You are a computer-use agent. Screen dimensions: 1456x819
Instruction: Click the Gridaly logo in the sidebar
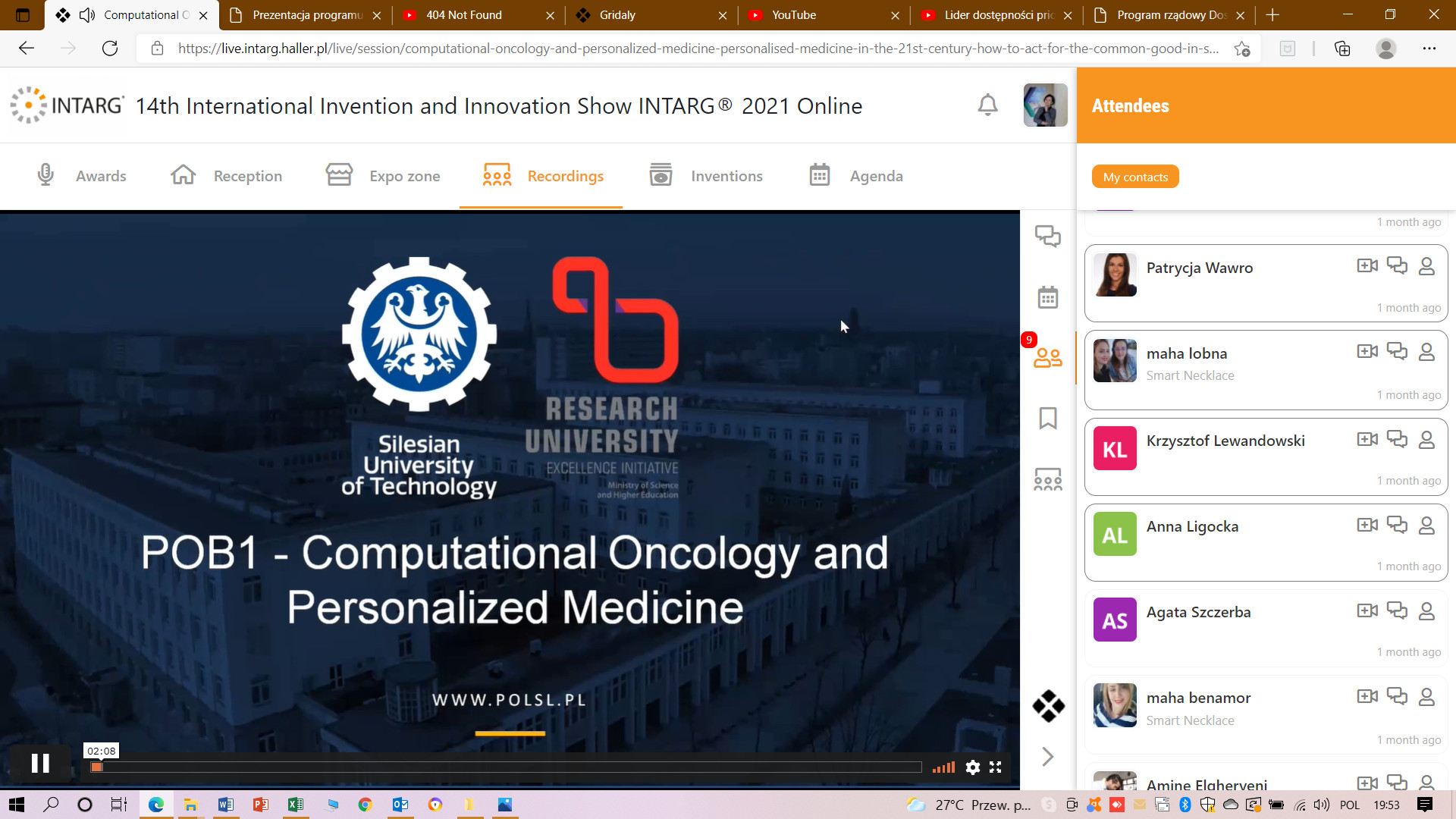1048,706
